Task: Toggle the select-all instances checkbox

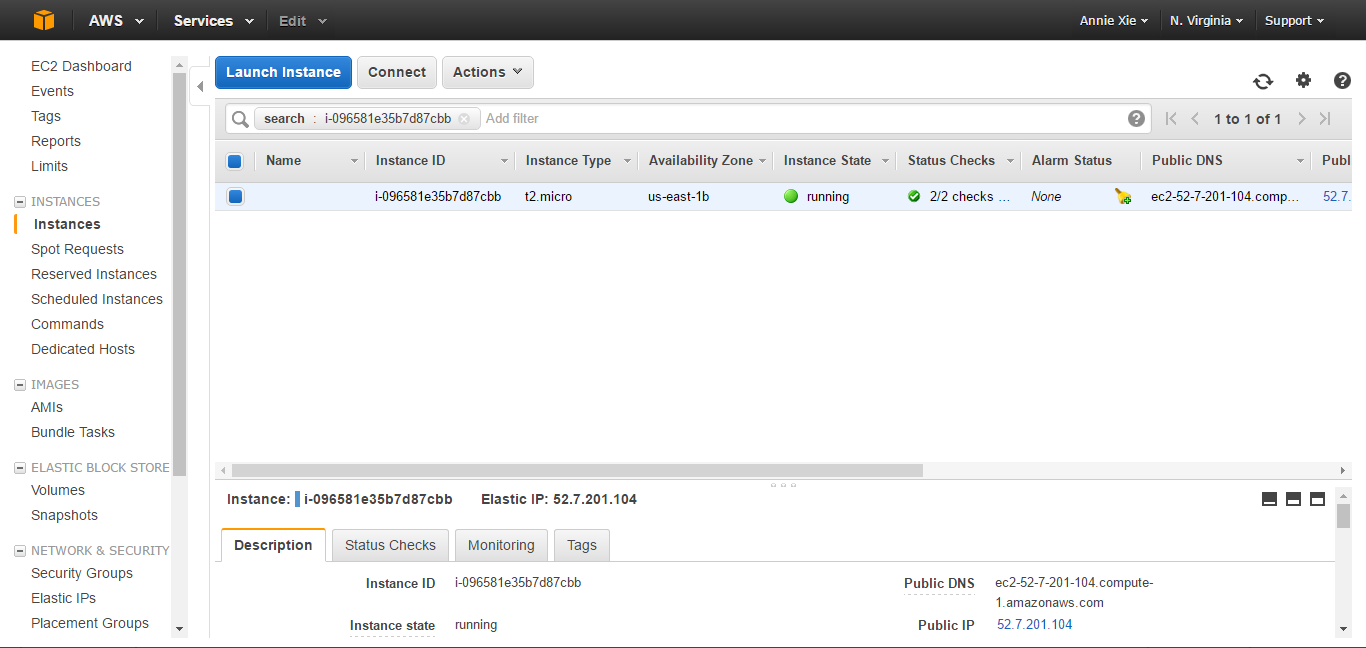Action: 235,160
